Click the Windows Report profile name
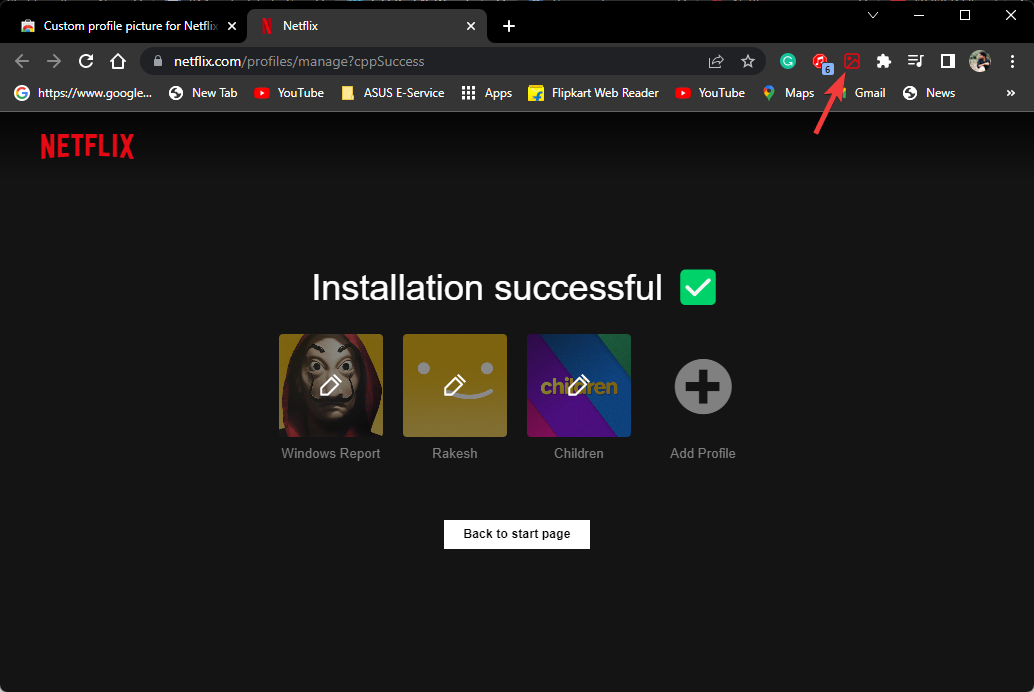 coord(330,453)
